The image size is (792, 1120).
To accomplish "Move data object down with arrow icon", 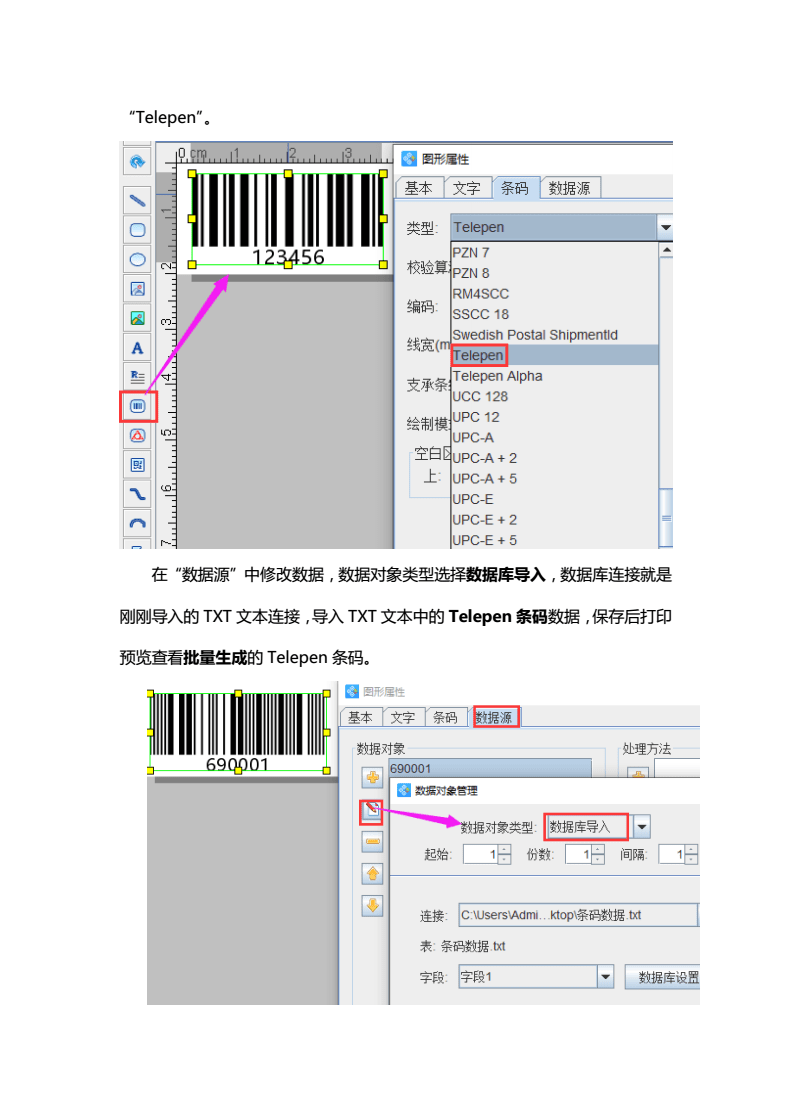I will click(372, 906).
